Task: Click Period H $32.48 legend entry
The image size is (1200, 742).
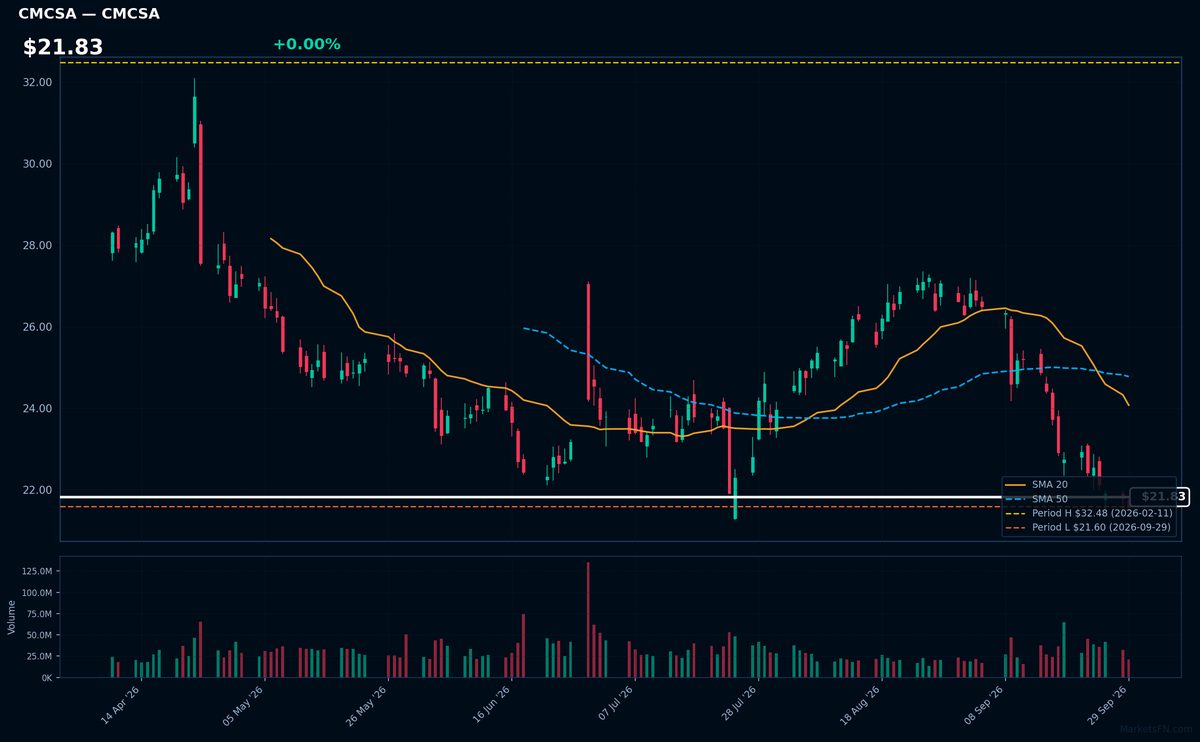Action: 1089,513
